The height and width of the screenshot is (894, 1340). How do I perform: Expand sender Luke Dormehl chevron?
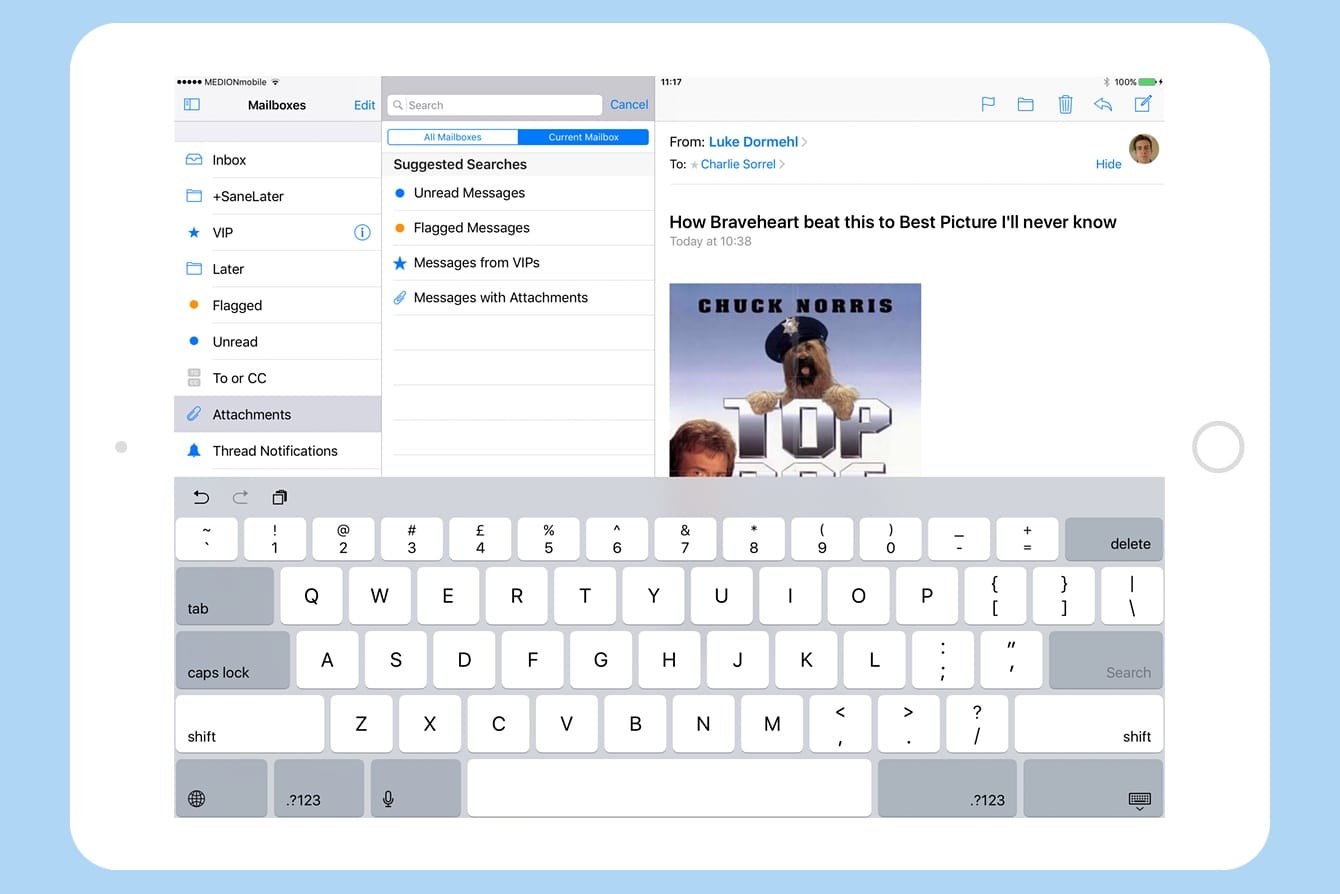point(805,142)
